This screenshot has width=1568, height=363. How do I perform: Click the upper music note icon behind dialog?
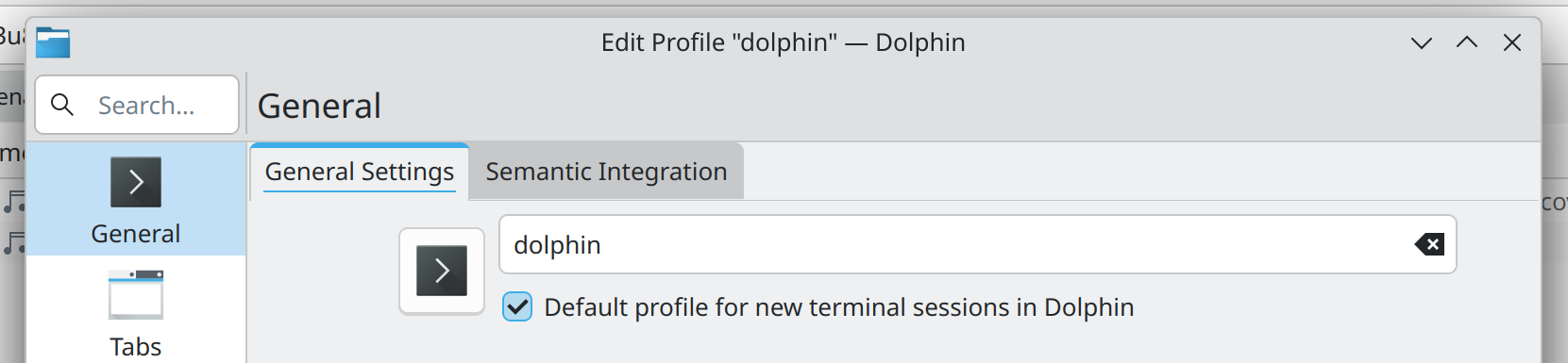click(x=13, y=202)
